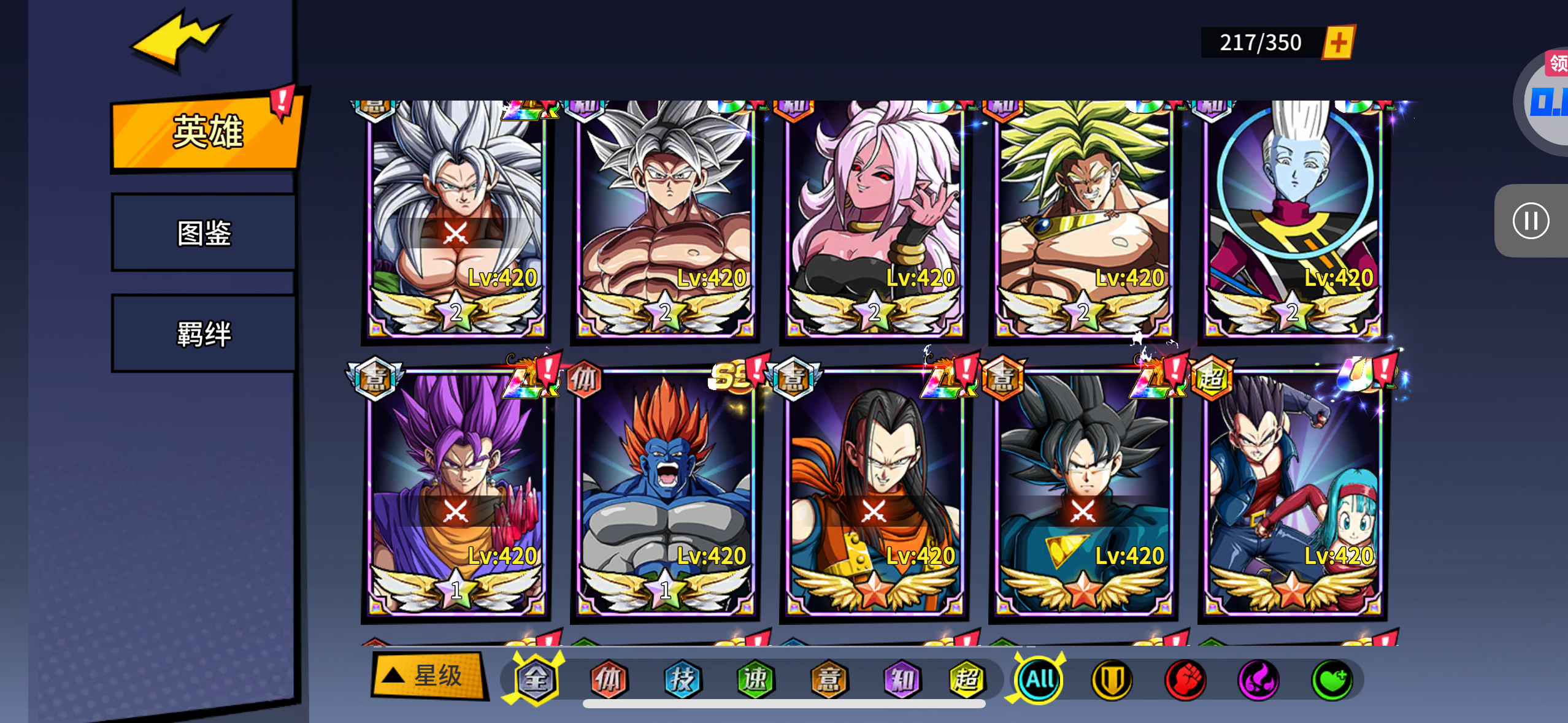The width and height of the screenshot is (1568, 723).
Task: Select the All roles filter
Action: pyautogui.click(x=1039, y=679)
